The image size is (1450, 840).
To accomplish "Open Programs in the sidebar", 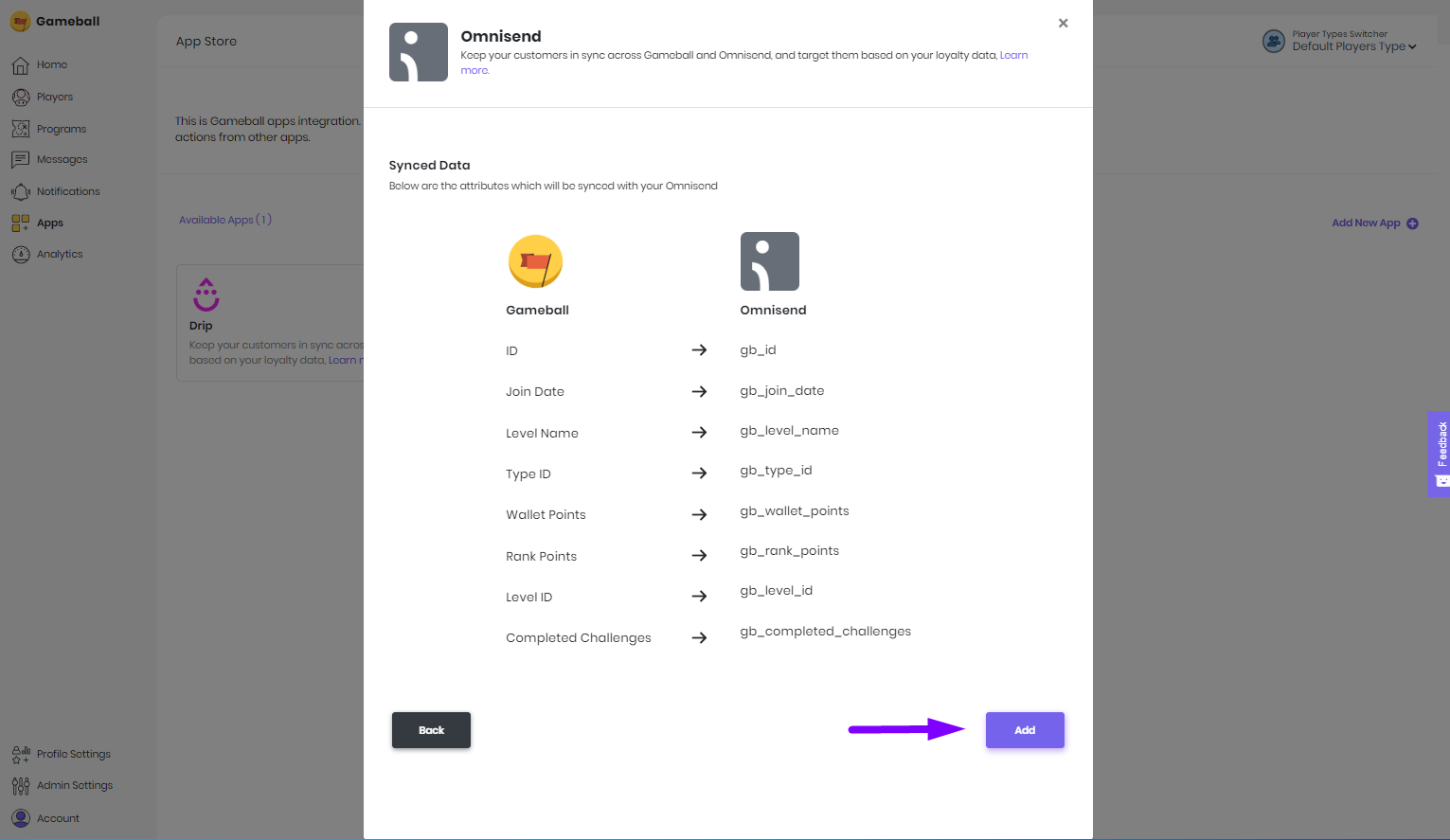I will [62, 129].
